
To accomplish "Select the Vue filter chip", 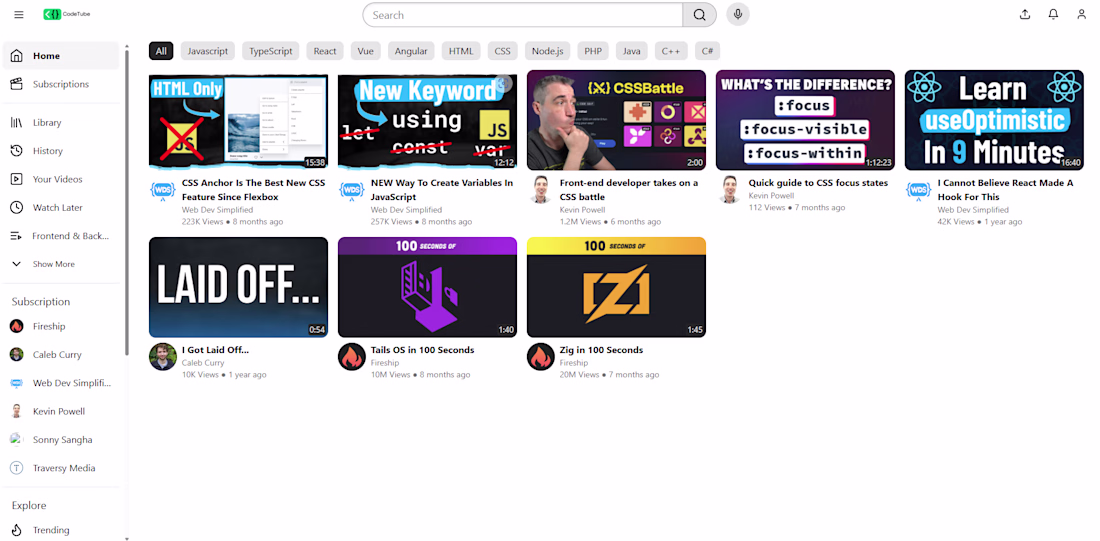I will click(x=365, y=51).
